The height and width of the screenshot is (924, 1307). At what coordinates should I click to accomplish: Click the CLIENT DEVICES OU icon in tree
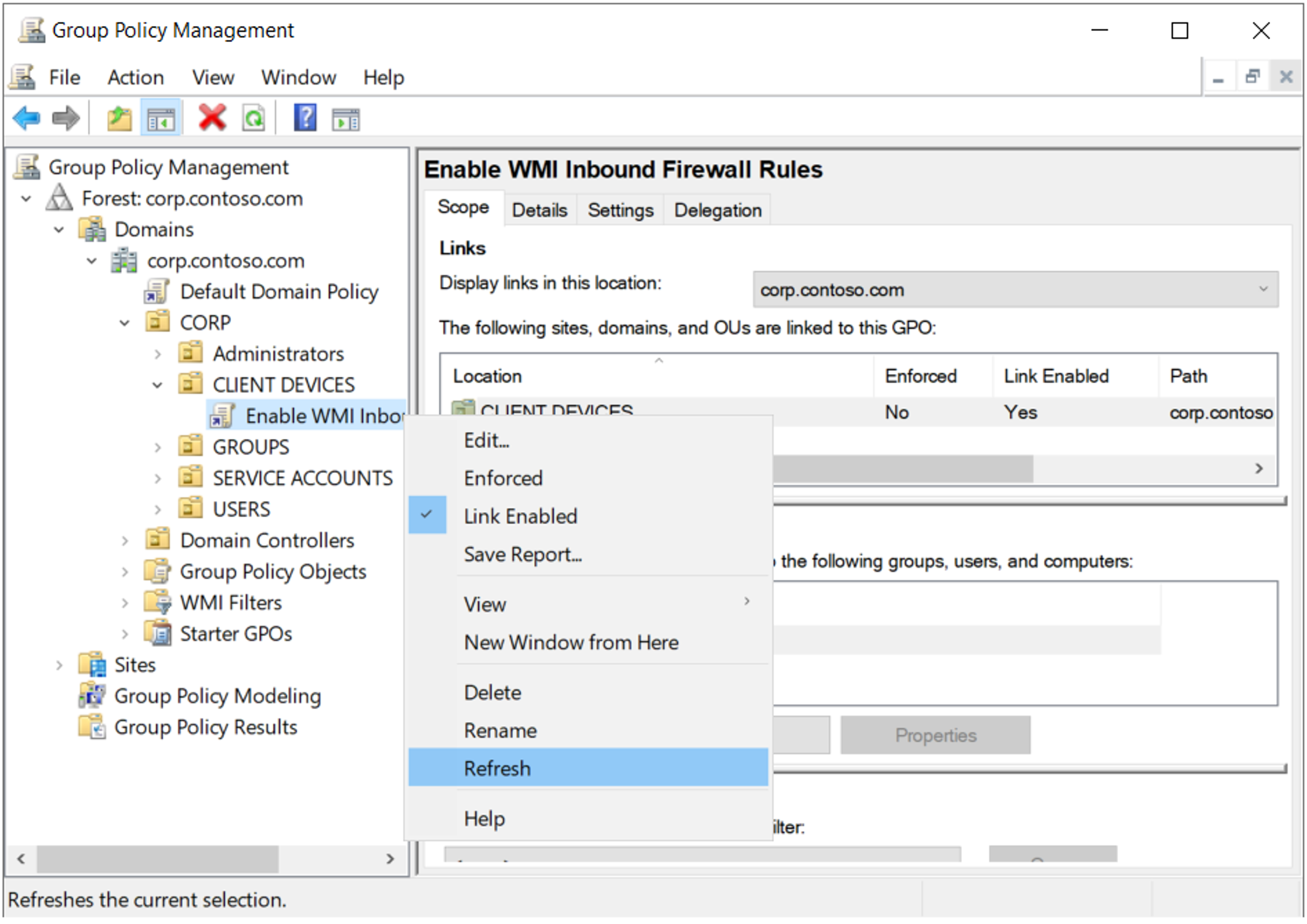[x=191, y=384]
